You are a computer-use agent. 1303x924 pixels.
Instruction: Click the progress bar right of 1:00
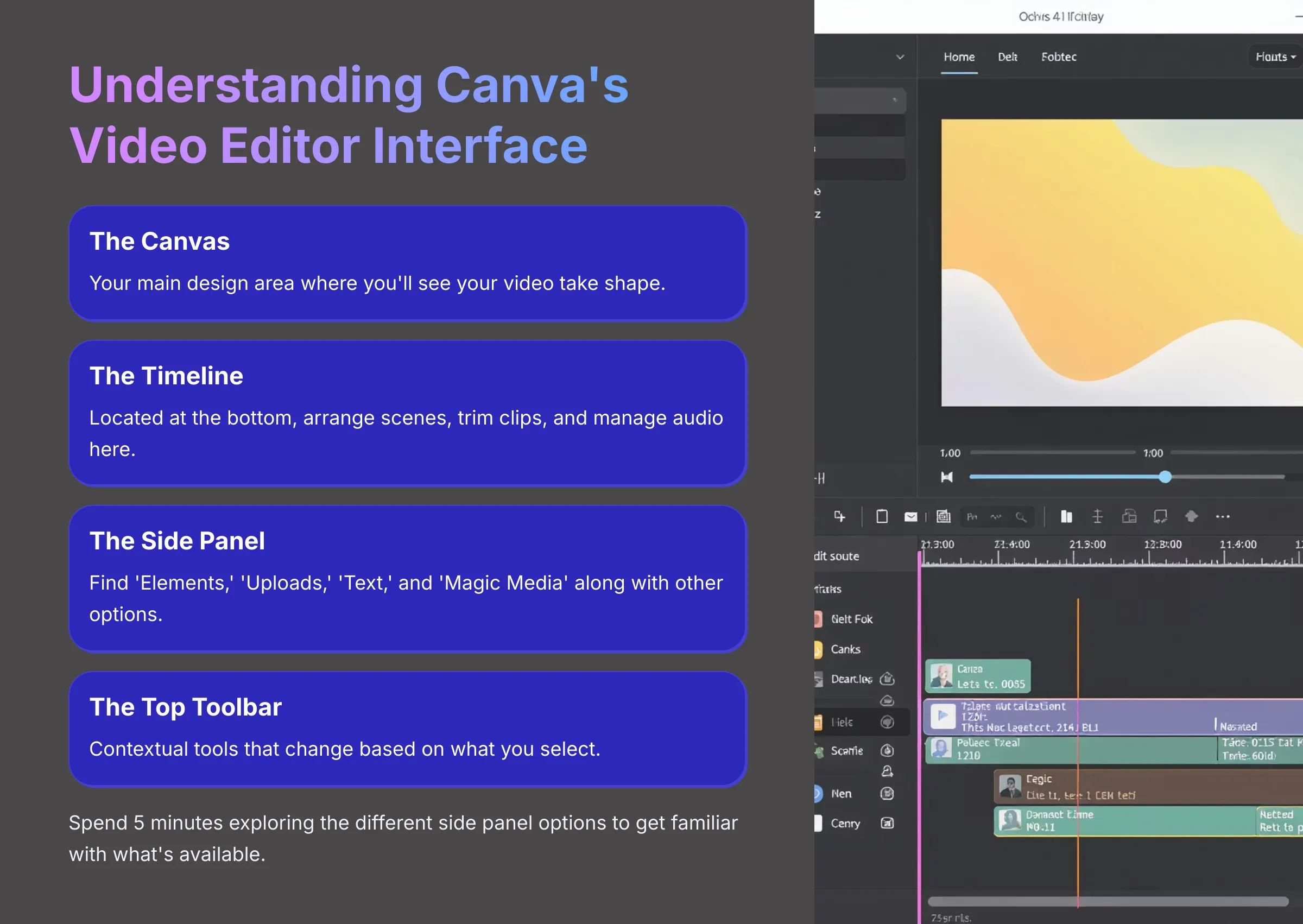[1236, 452]
